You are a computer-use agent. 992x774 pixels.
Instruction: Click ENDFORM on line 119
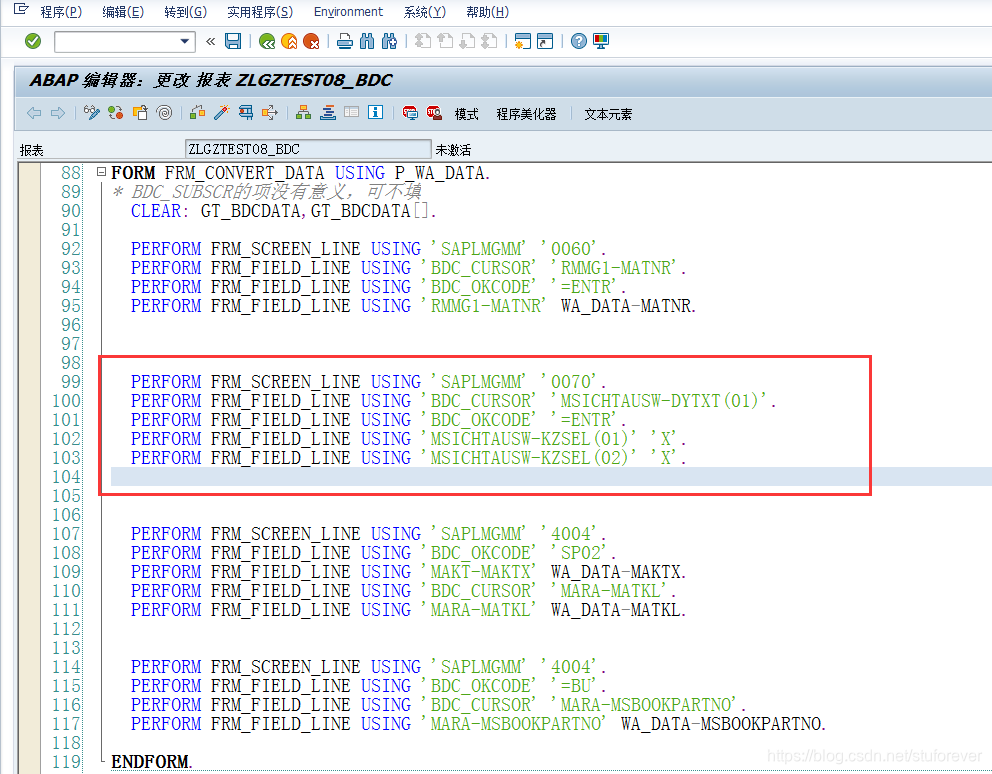[151, 761]
